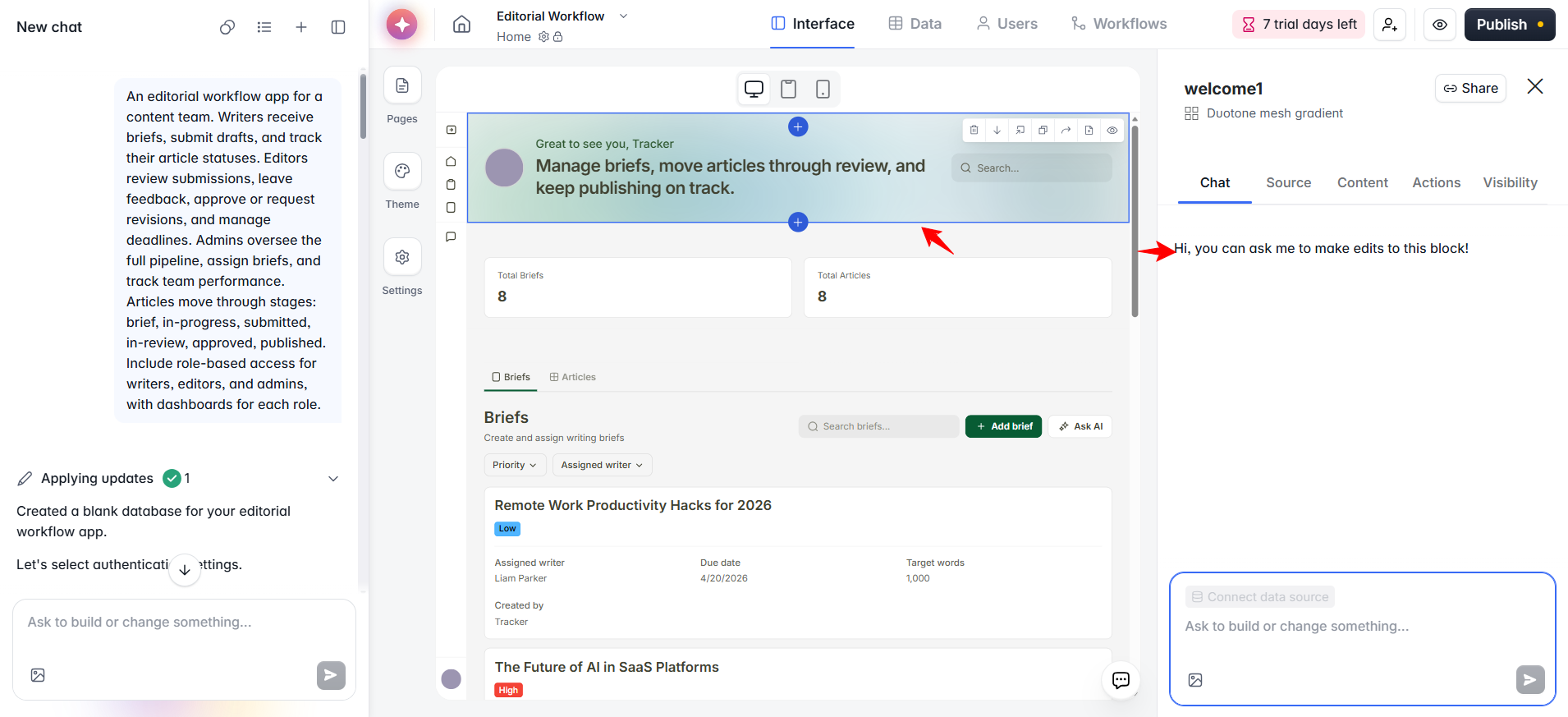
Task: Select the Visibility tab in welcome1 panel
Action: pyautogui.click(x=1511, y=182)
